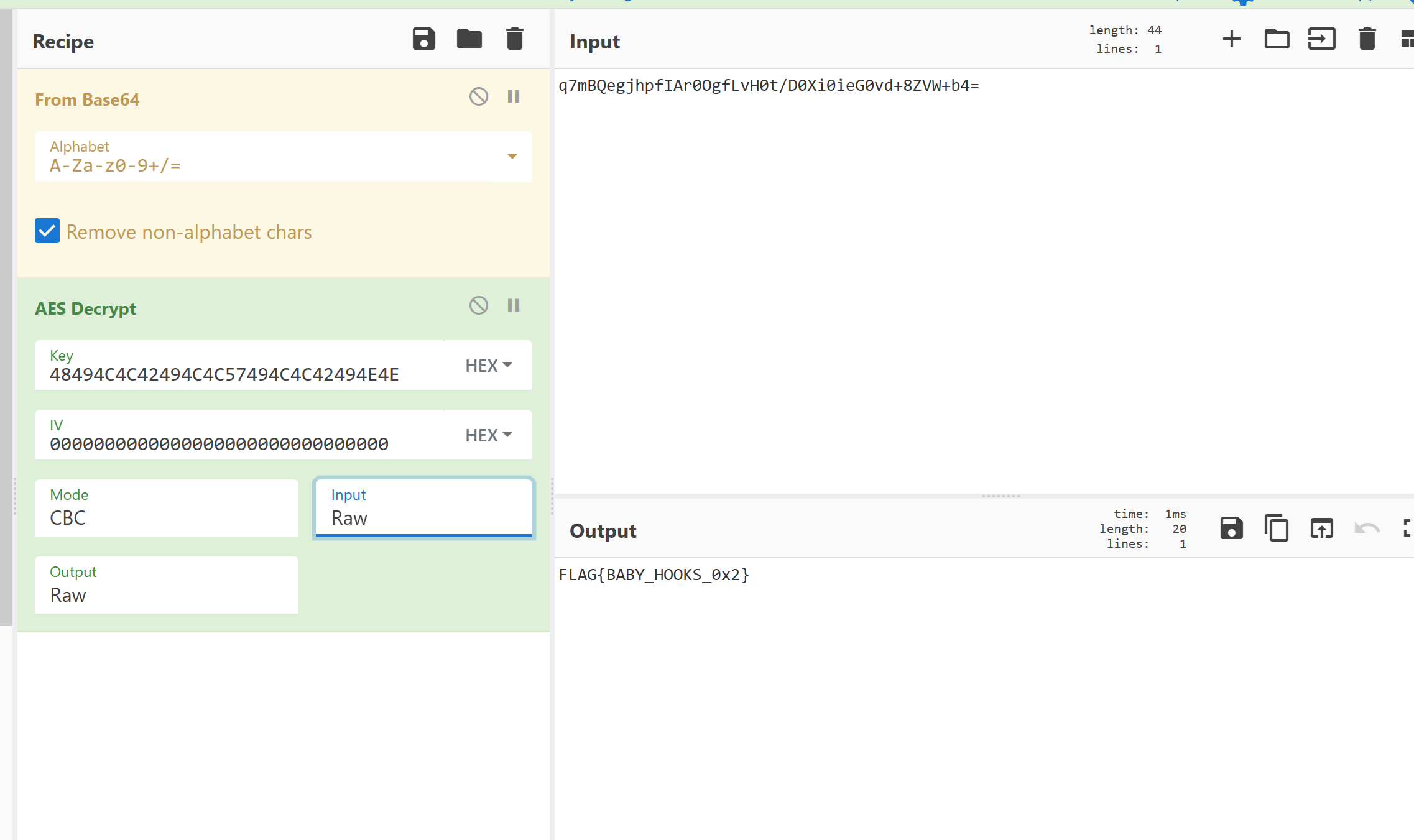Image resolution: width=1414 pixels, height=840 pixels.
Task: Disable the From Base64 operation
Action: [x=478, y=96]
